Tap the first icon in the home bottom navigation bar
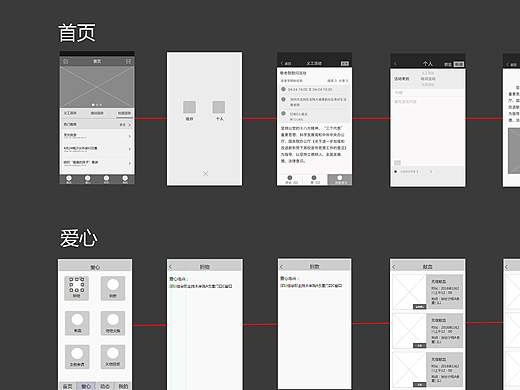 (69, 179)
